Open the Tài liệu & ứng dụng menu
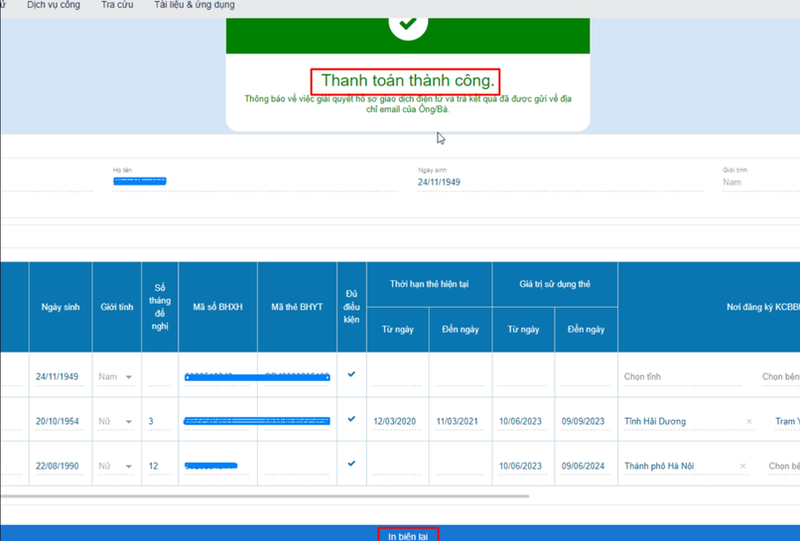 coord(194,5)
